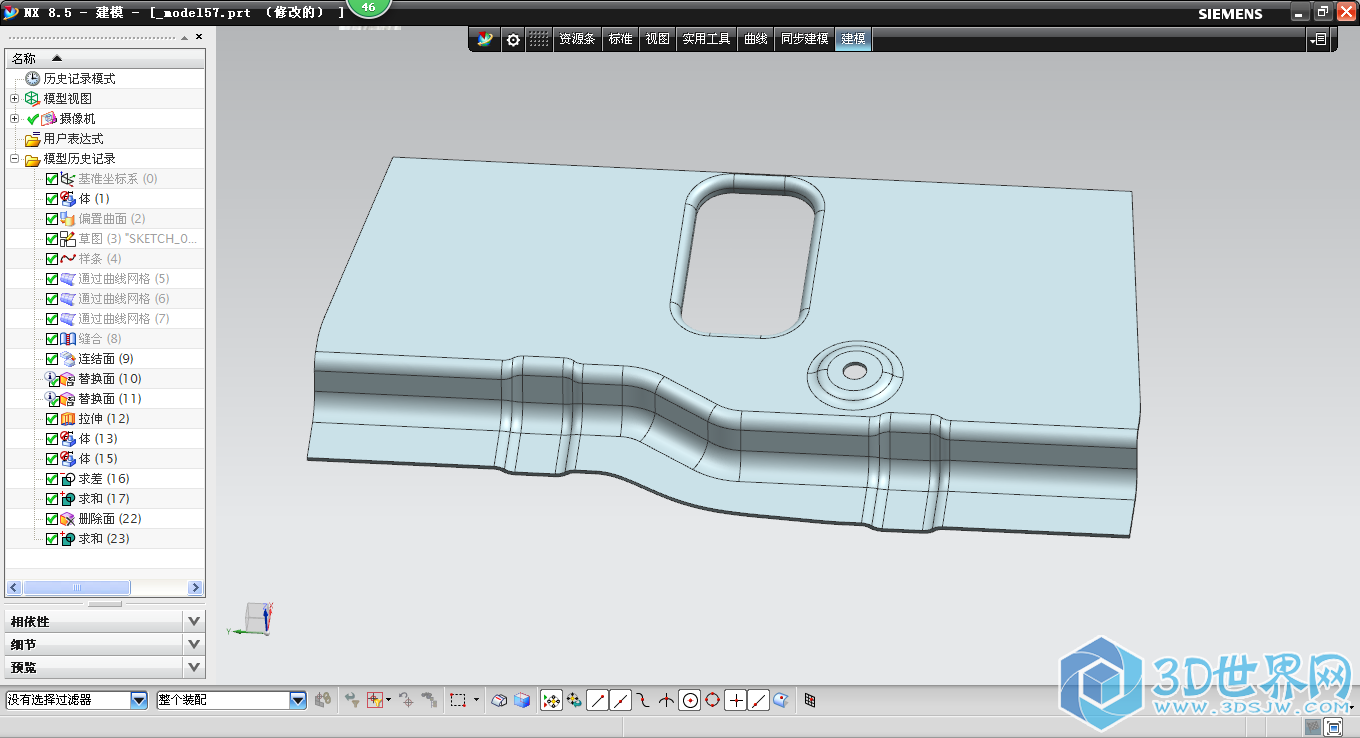Viewport: 1360px width, 738px height.
Task: Click the red crosshair selection icon
Action: pyautogui.click(x=375, y=700)
